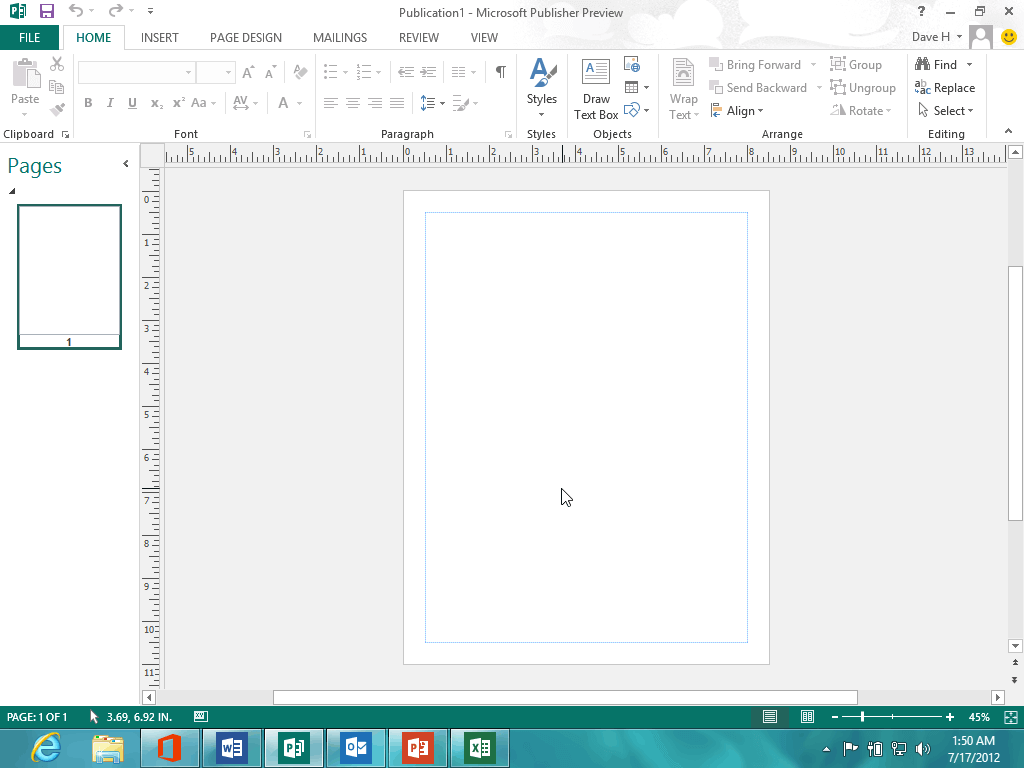Switch to single page view icon
This screenshot has width=1024, height=768.
770,716
